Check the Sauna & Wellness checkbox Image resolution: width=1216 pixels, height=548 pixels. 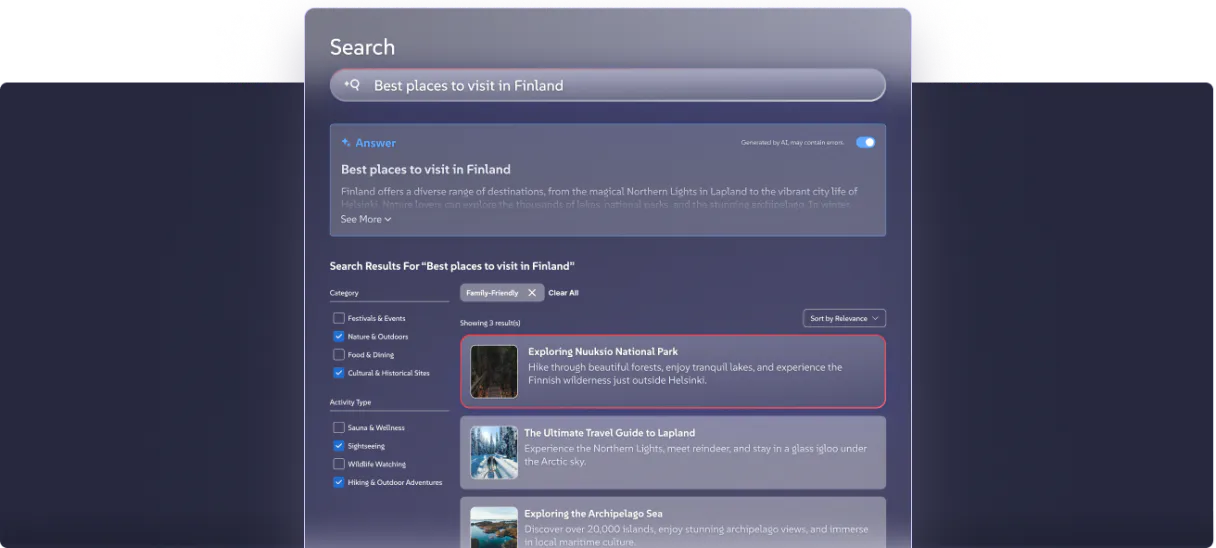tap(339, 427)
